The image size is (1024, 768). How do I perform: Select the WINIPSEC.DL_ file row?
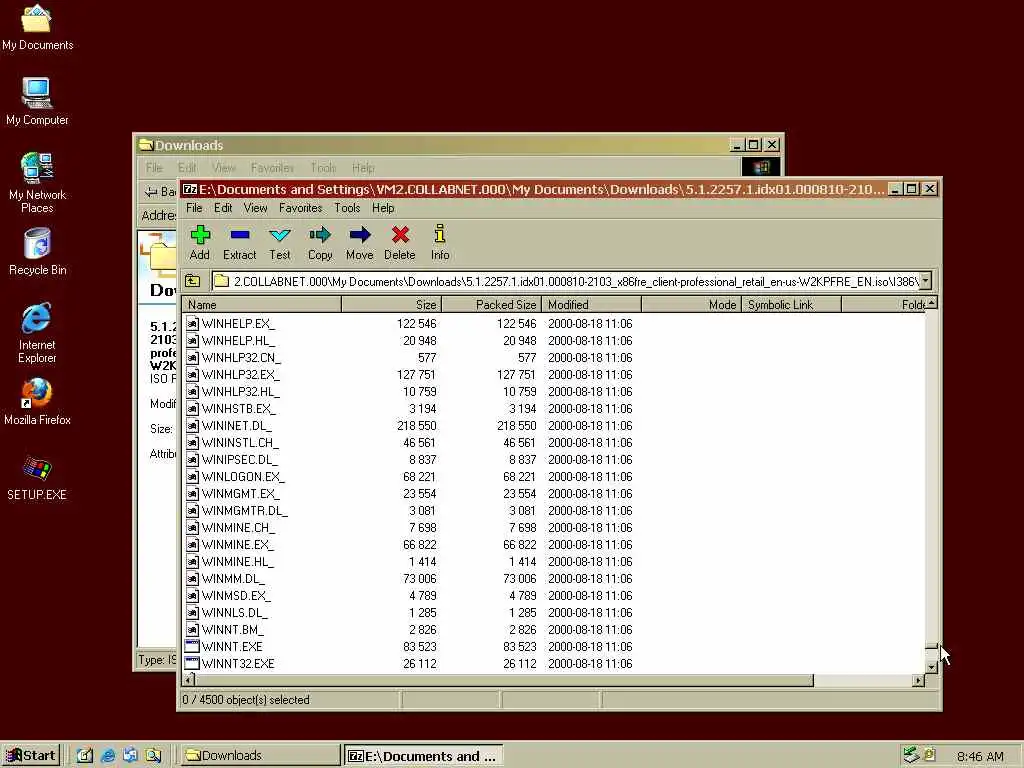[554, 460]
